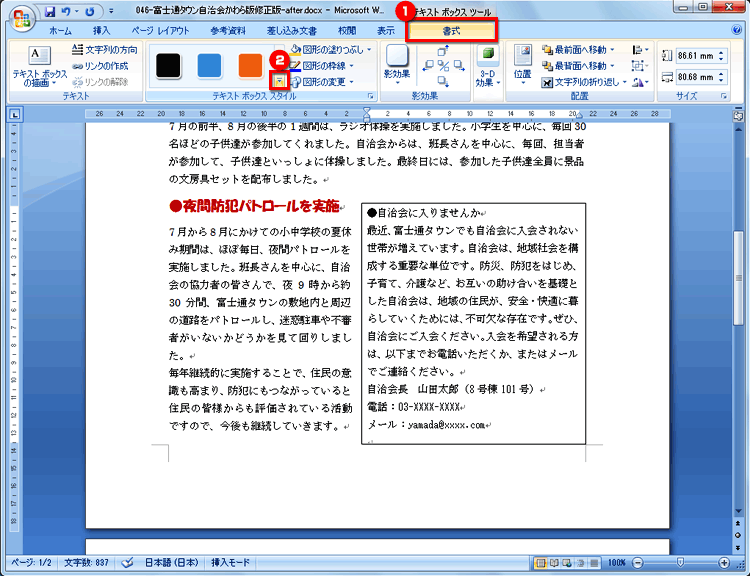
Task: Open 文字列の折り返し wrap dropdown
Action: coord(585,82)
